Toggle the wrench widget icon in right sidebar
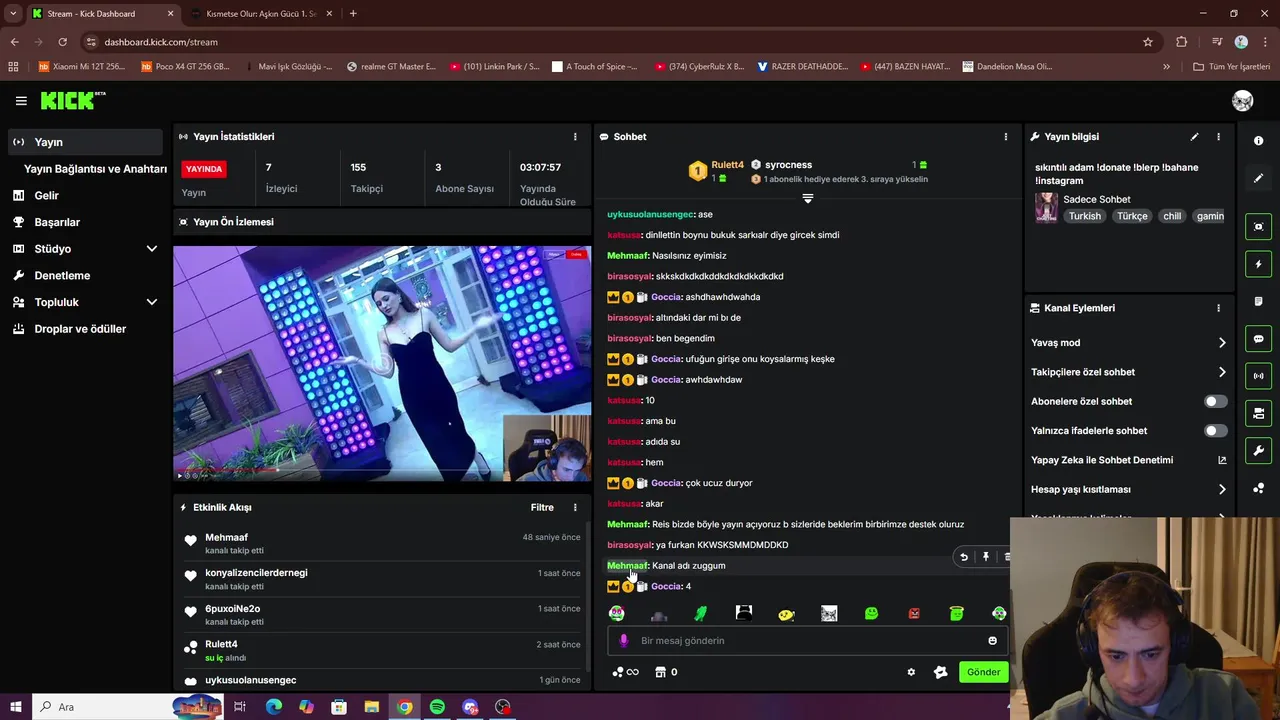The image size is (1280, 720). 1259,451
